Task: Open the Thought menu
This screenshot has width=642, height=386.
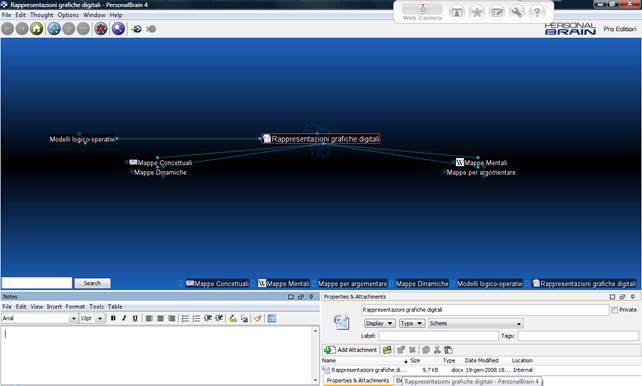Action: click(41, 15)
